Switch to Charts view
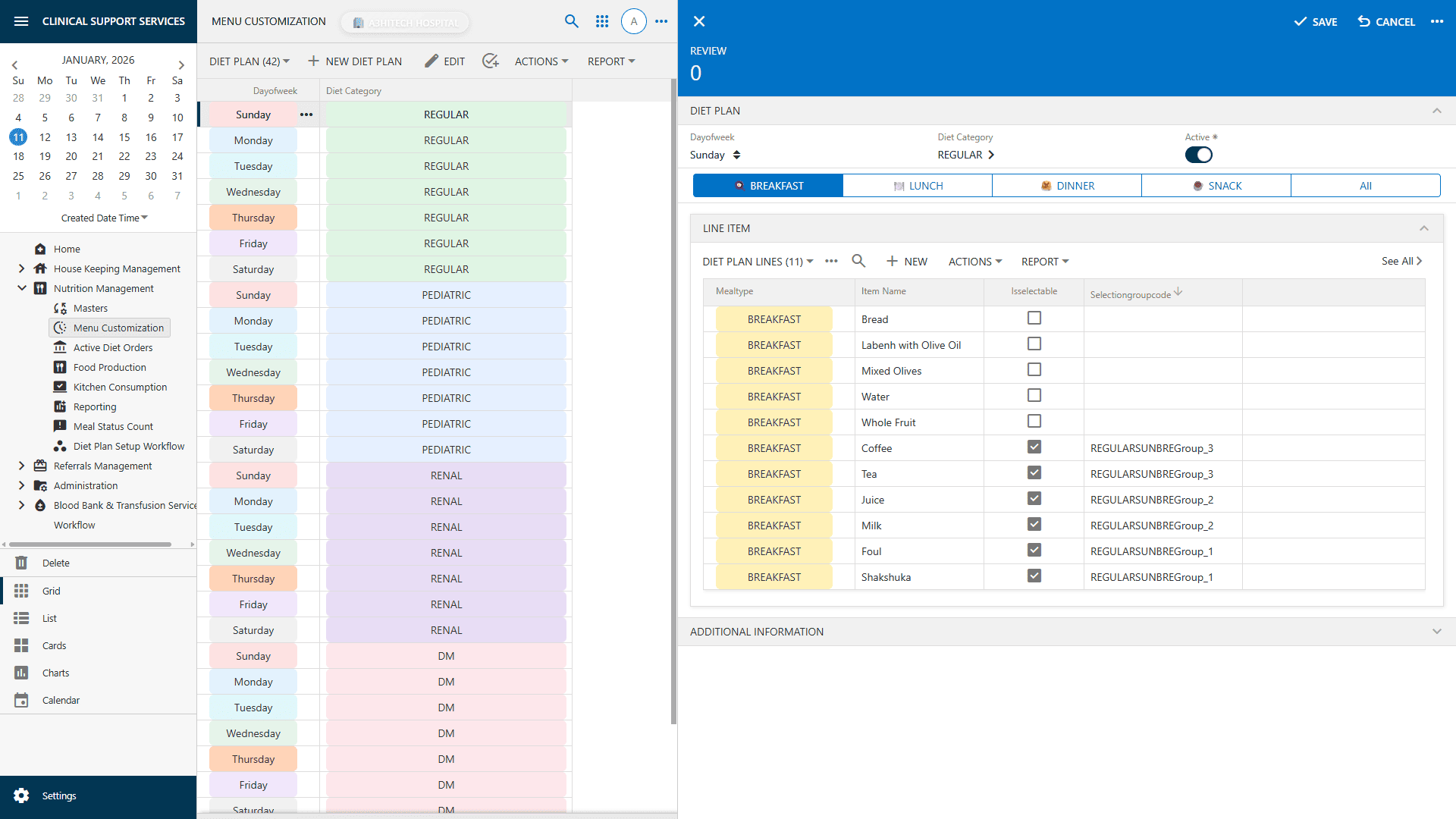This screenshot has width=1456, height=819. (22, 672)
